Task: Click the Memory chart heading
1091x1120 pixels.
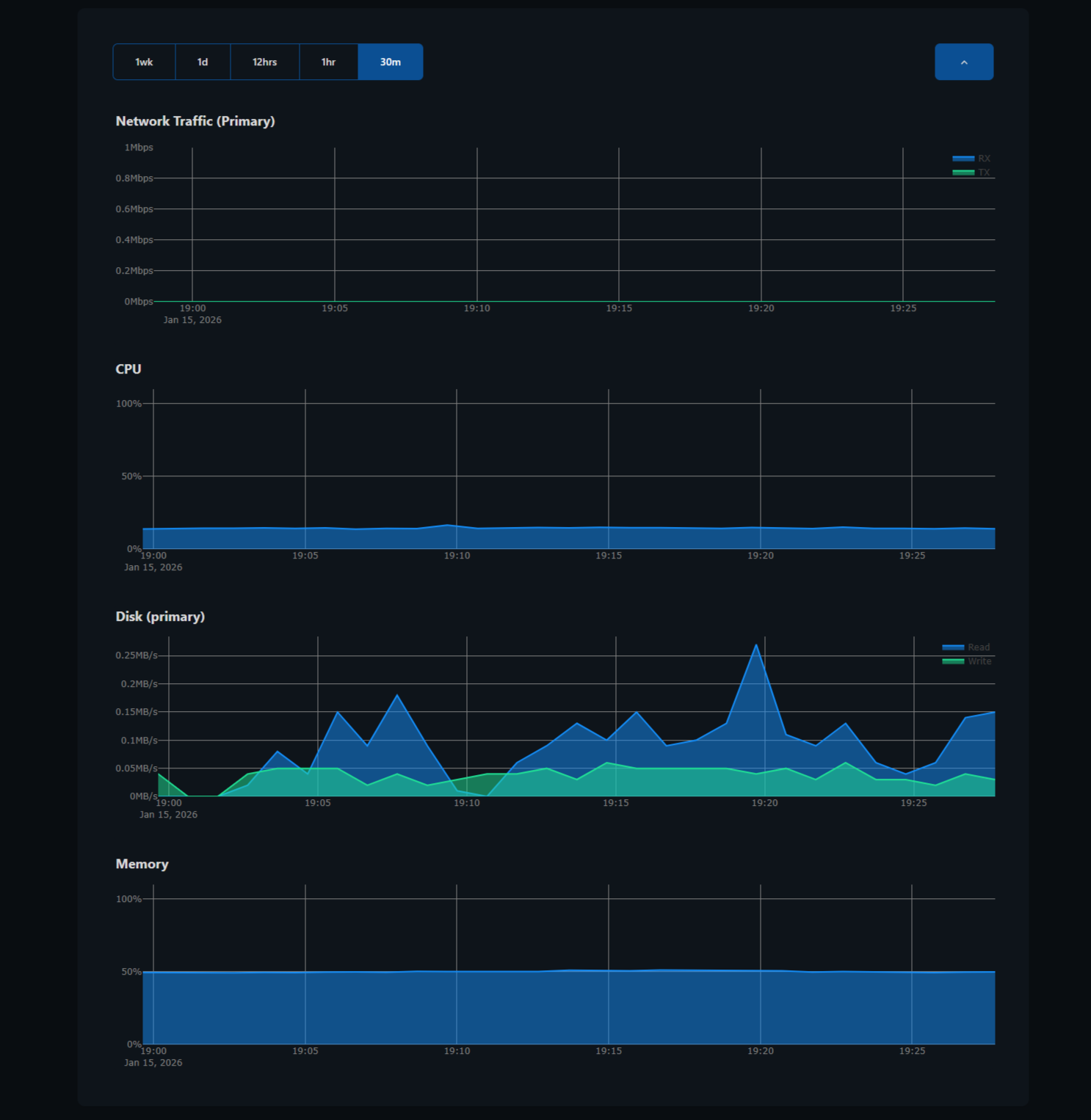Action: (142, 864)
